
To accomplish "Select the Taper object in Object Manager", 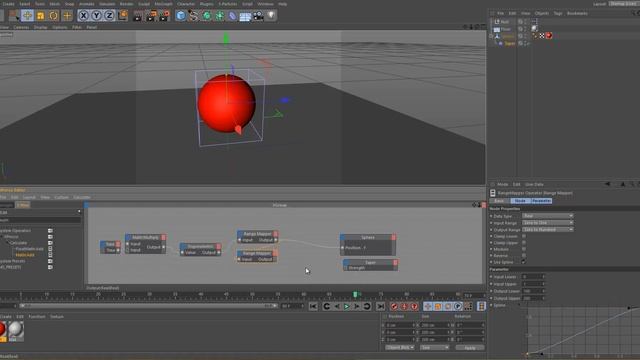I will [510, 43].
